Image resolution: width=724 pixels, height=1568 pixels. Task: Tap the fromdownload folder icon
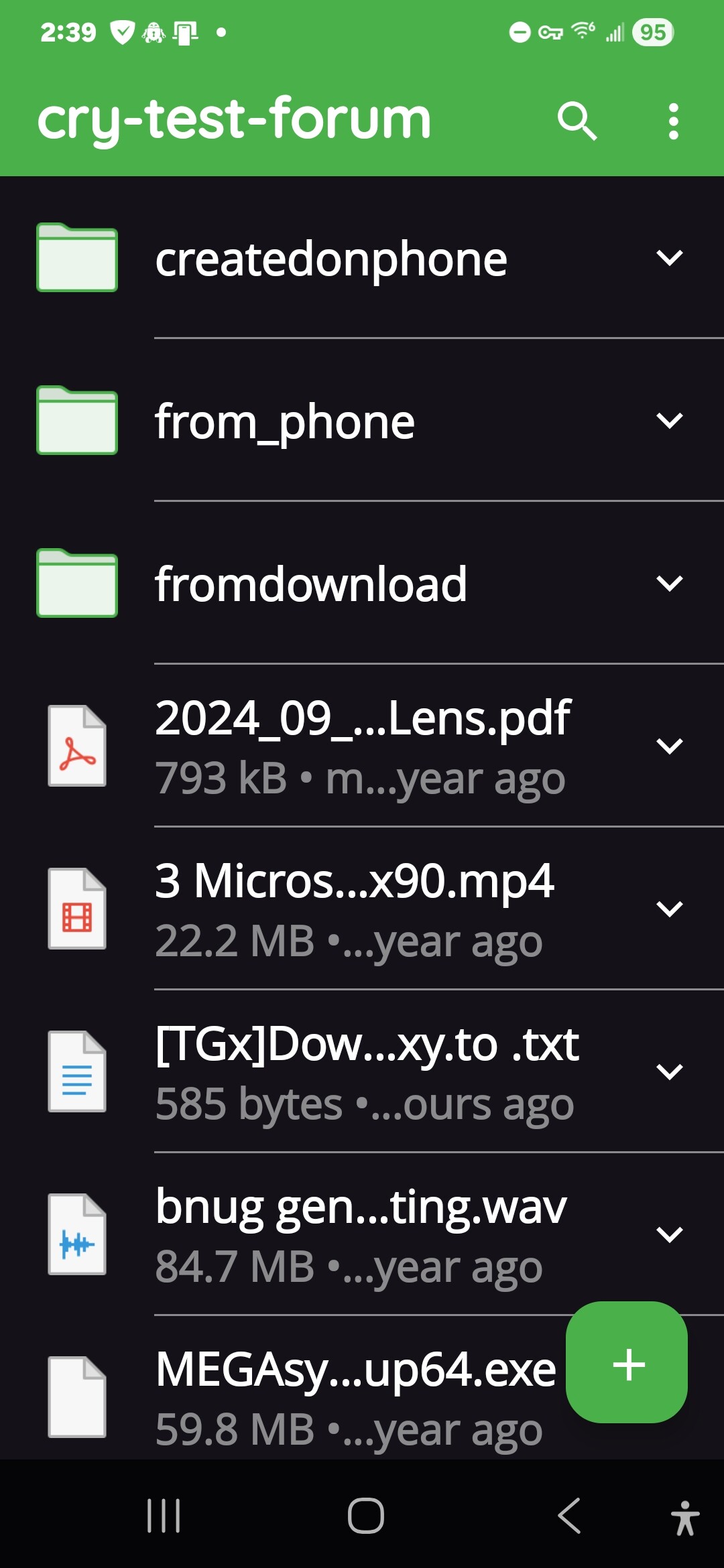pos(77,584)
